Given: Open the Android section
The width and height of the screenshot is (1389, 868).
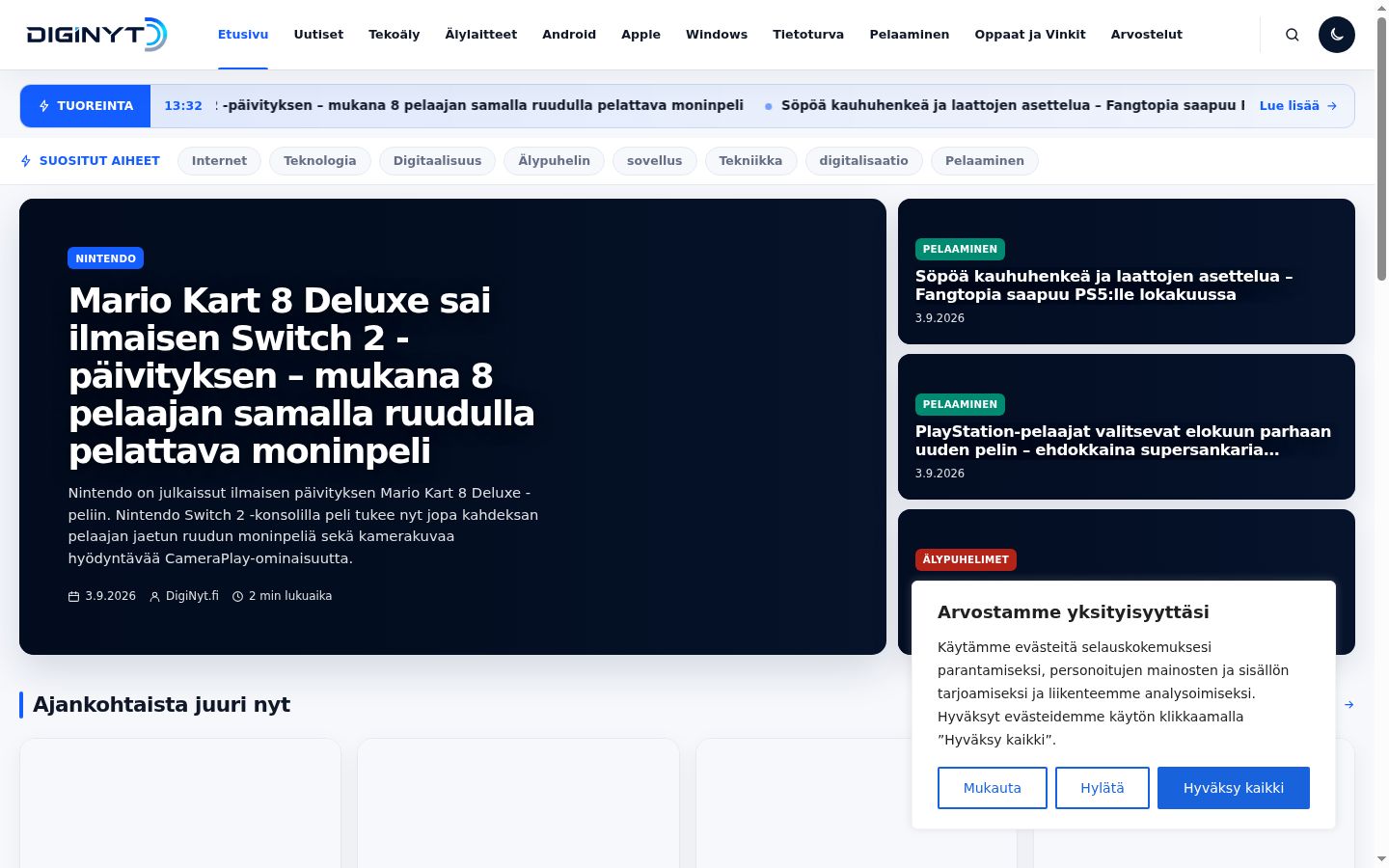Looking at the screenshot, I should point(569,35).
